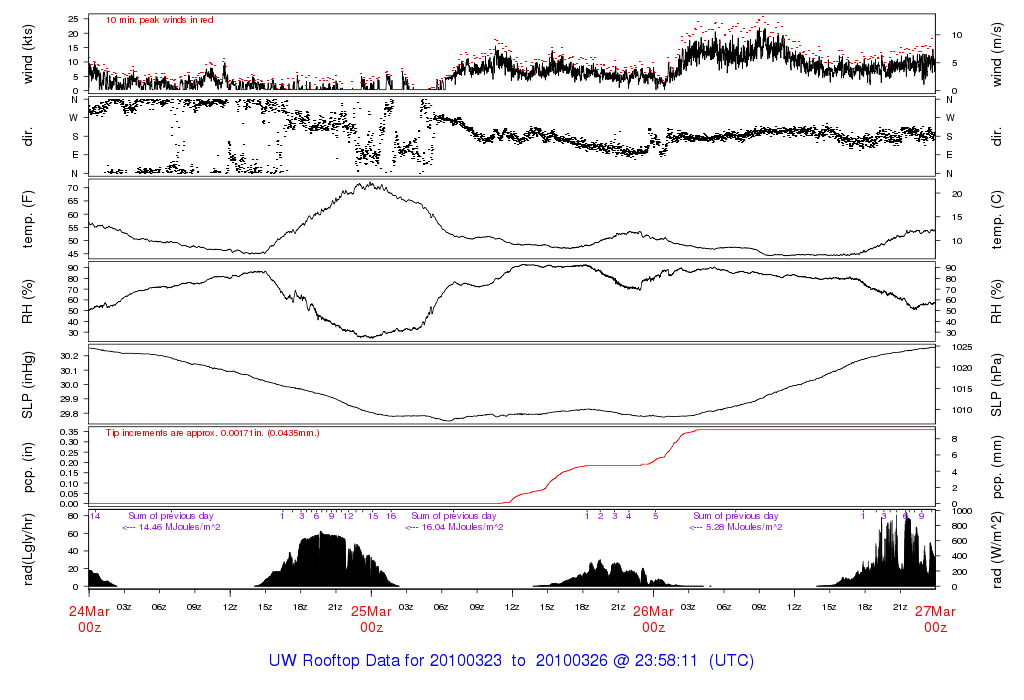Click the '55' tick on the temp F axis
This screenshot has height=700, width=1024.
pos(73,228)
